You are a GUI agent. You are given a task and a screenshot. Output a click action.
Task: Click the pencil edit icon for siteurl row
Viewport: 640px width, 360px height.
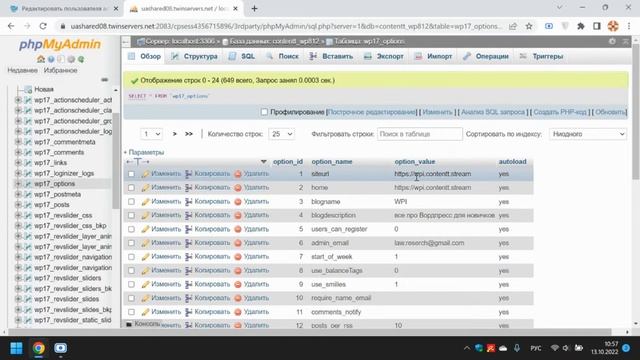click(145, 174)
